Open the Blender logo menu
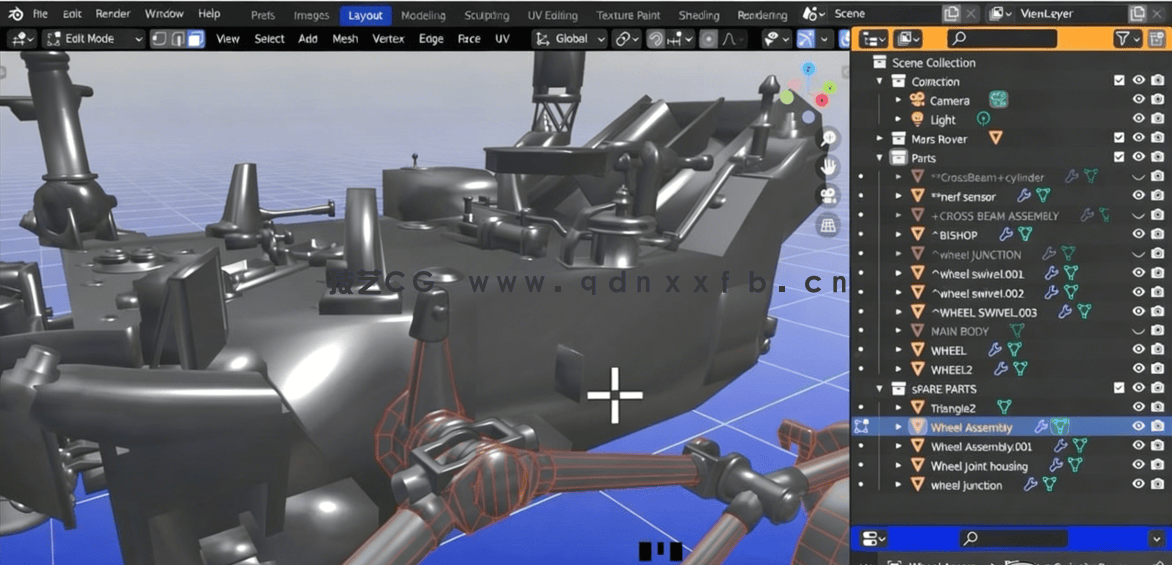The width and height of the screenshot is (1172, 565). [16, 13]
